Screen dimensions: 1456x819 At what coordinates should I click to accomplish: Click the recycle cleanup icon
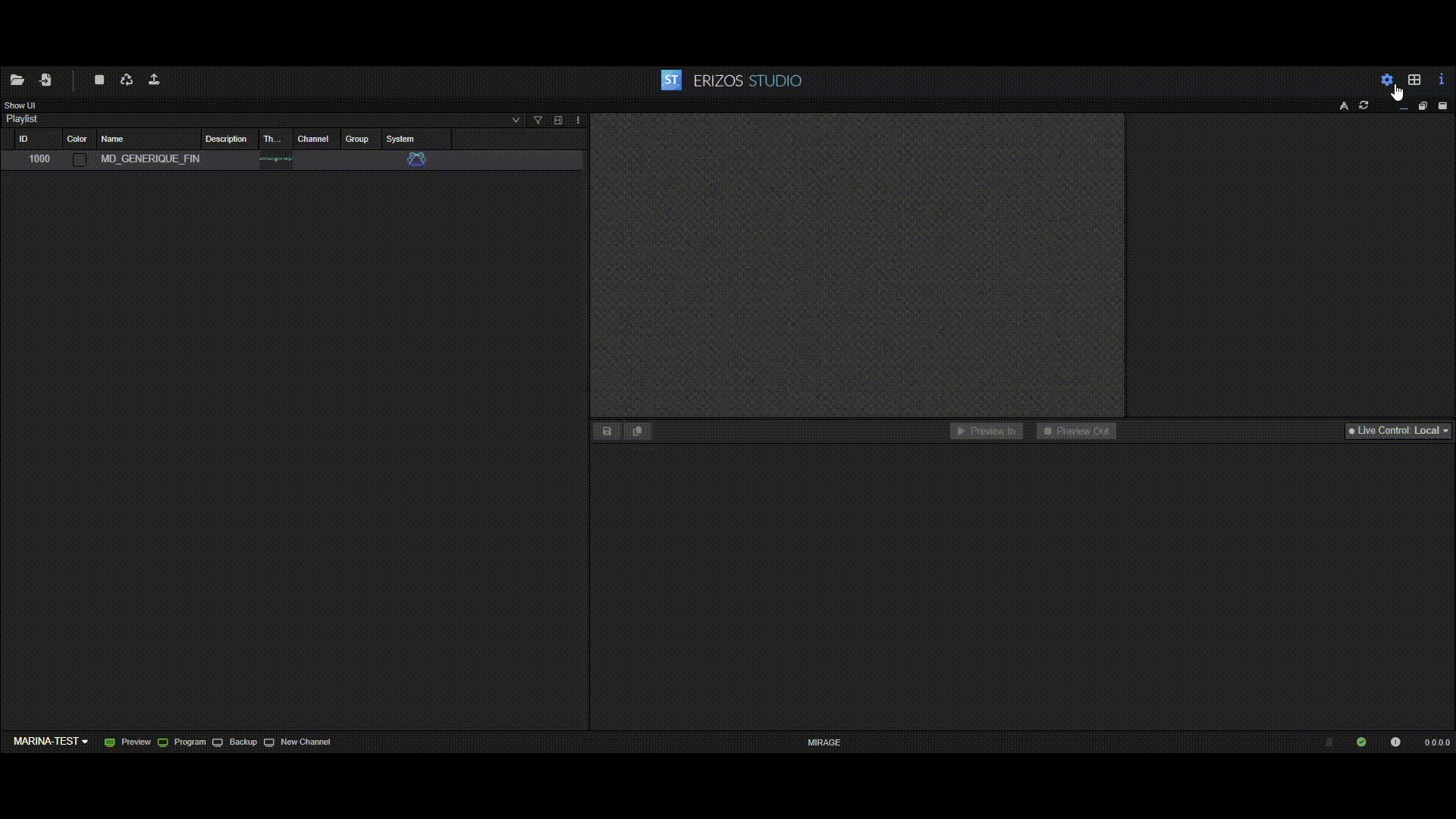[x=127, y=80]
